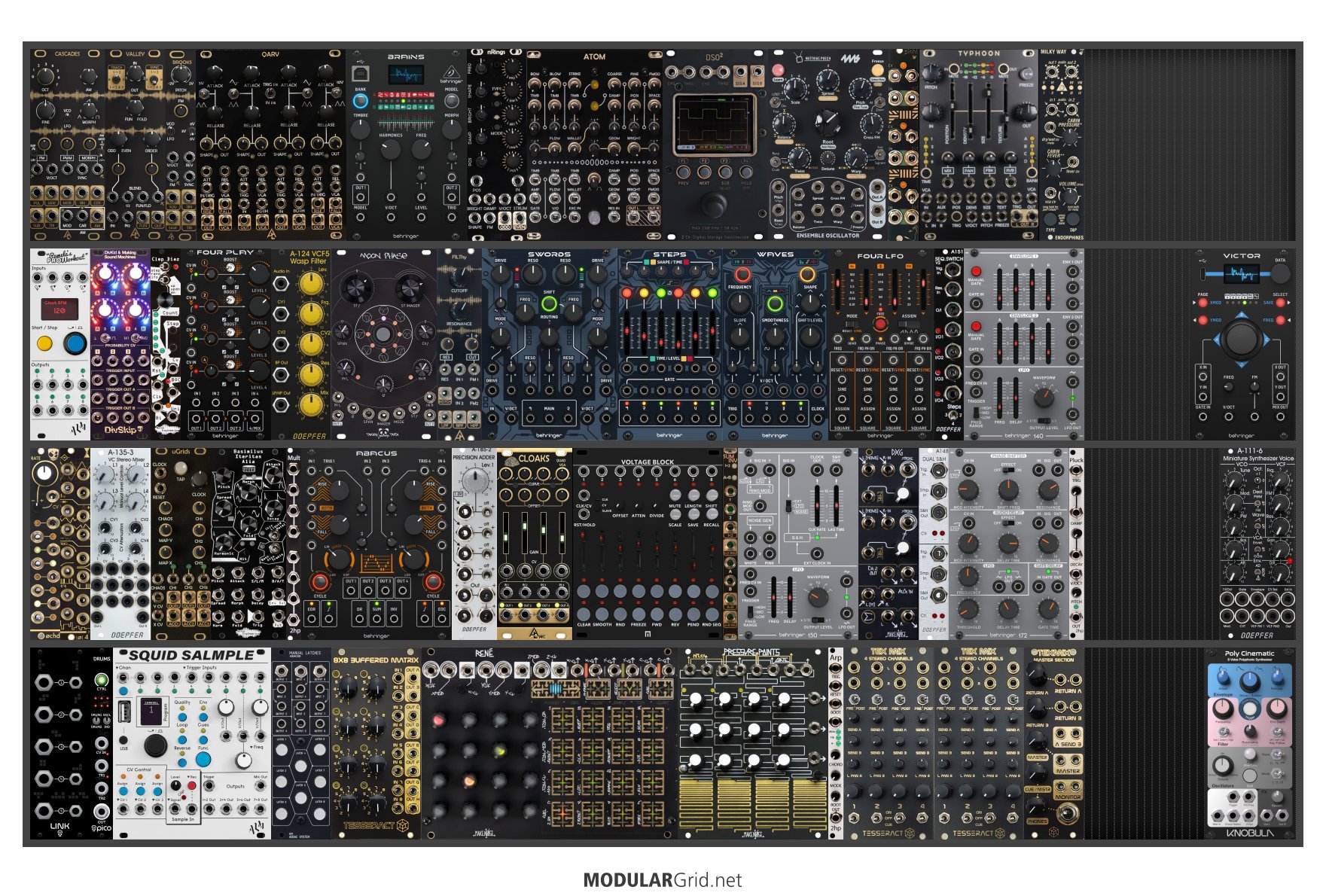Select the Moon Phase module title
Image resolution: width=1326 pixels, height=896 pixels.
(x=383, y=256)
